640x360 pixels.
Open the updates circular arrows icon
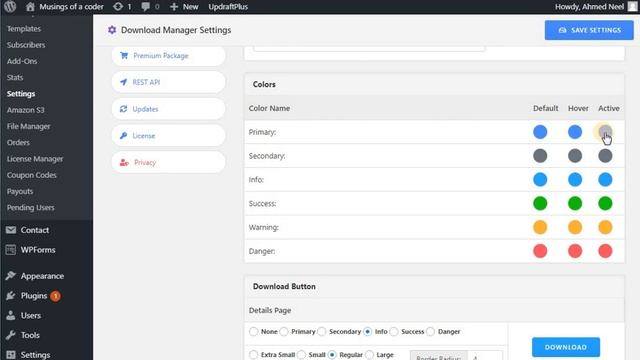(118, 7)
